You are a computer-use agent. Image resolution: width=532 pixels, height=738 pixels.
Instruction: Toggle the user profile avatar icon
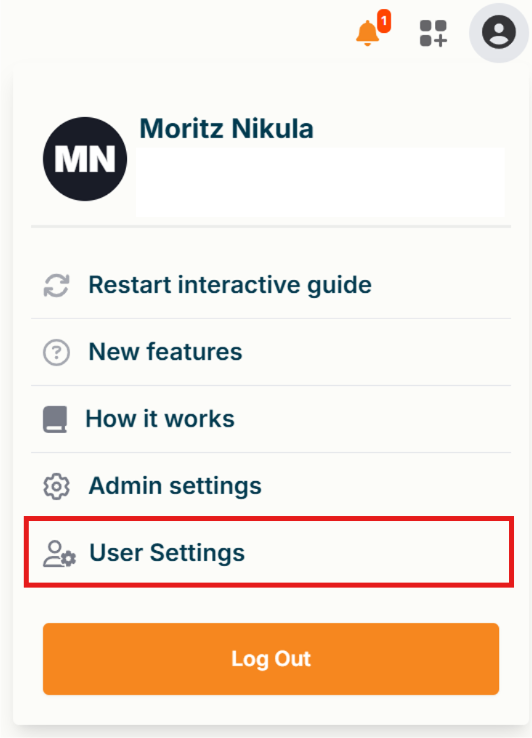pyautogui.click(x=499, y=32)
